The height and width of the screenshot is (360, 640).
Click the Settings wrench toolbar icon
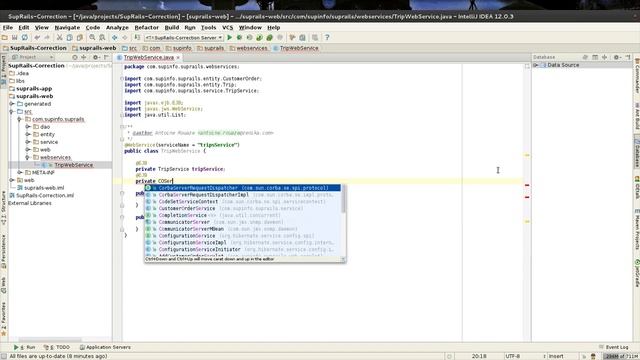pos(292,38)
